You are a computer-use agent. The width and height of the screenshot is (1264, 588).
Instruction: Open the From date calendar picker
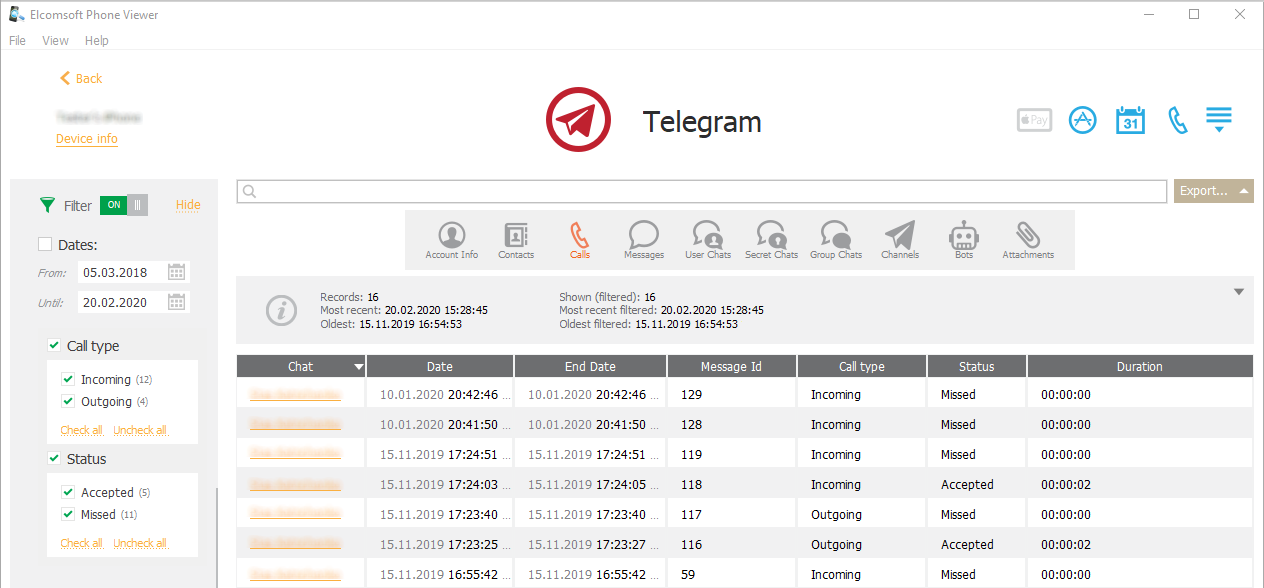(176, 272)
